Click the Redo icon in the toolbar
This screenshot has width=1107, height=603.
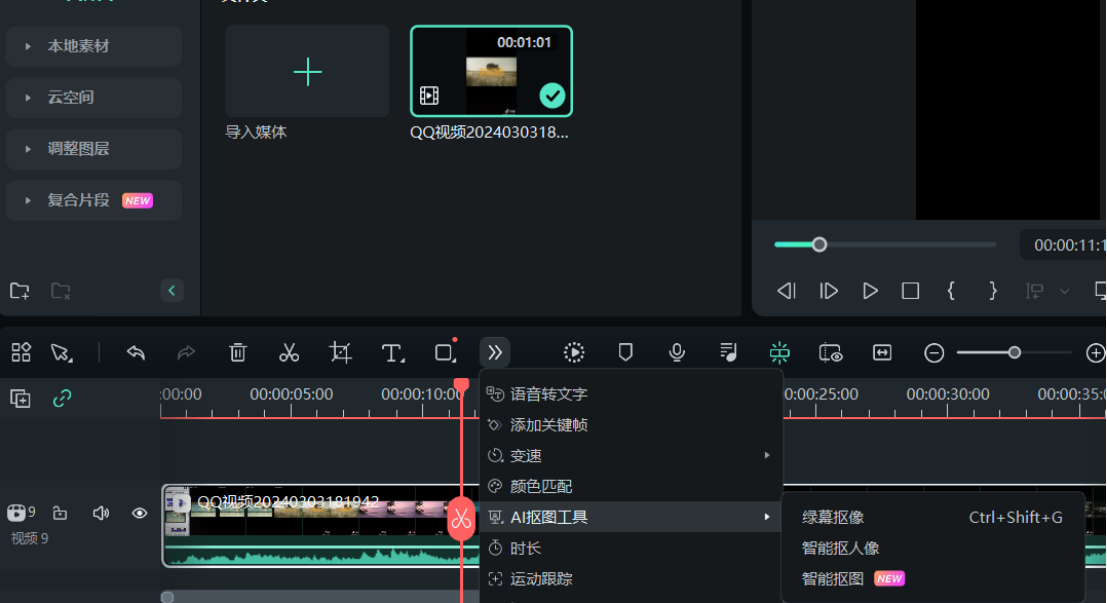pyautogui.click(x=186, y=352)
